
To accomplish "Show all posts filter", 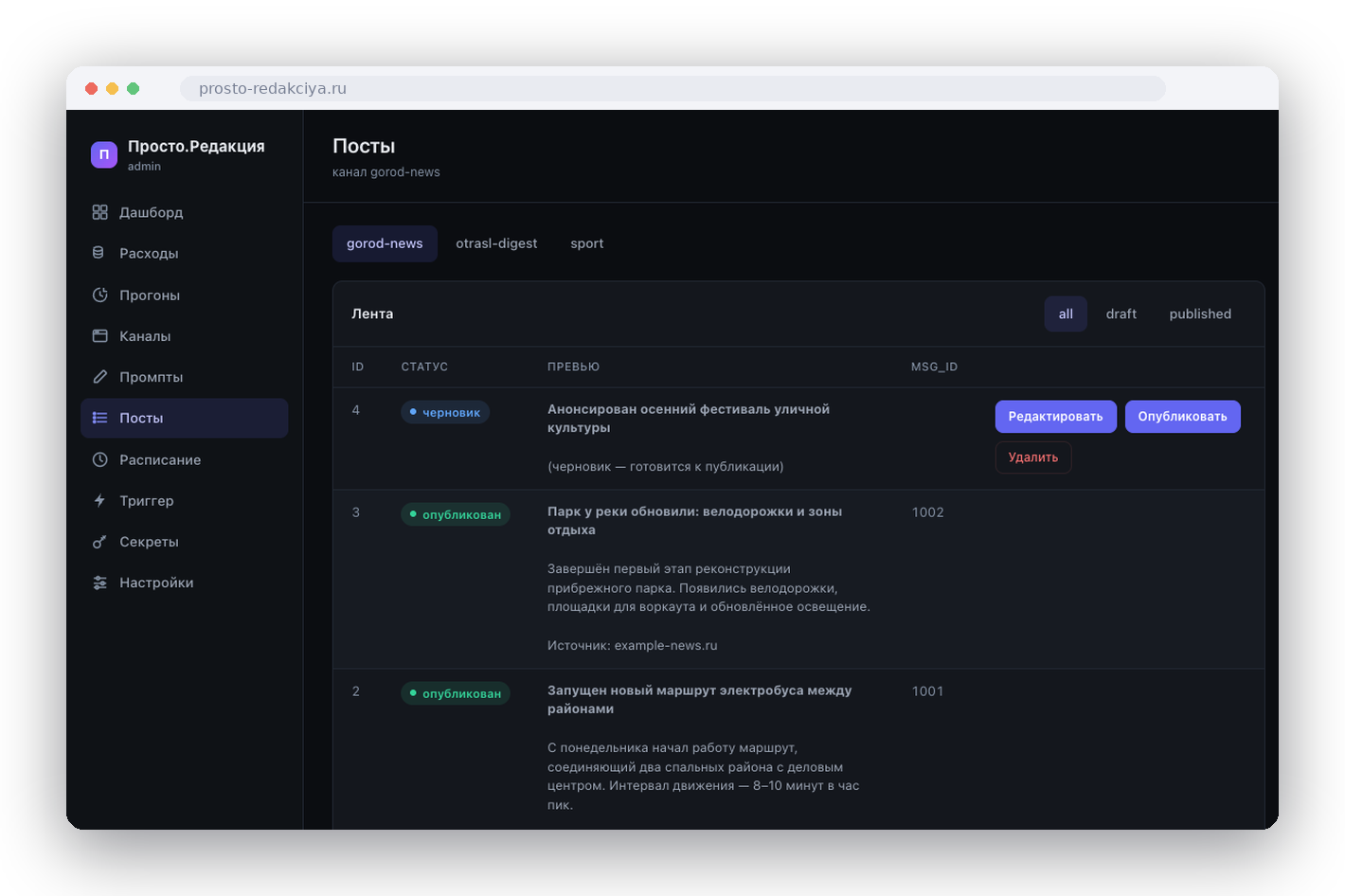I will (x=1066, y=314).
